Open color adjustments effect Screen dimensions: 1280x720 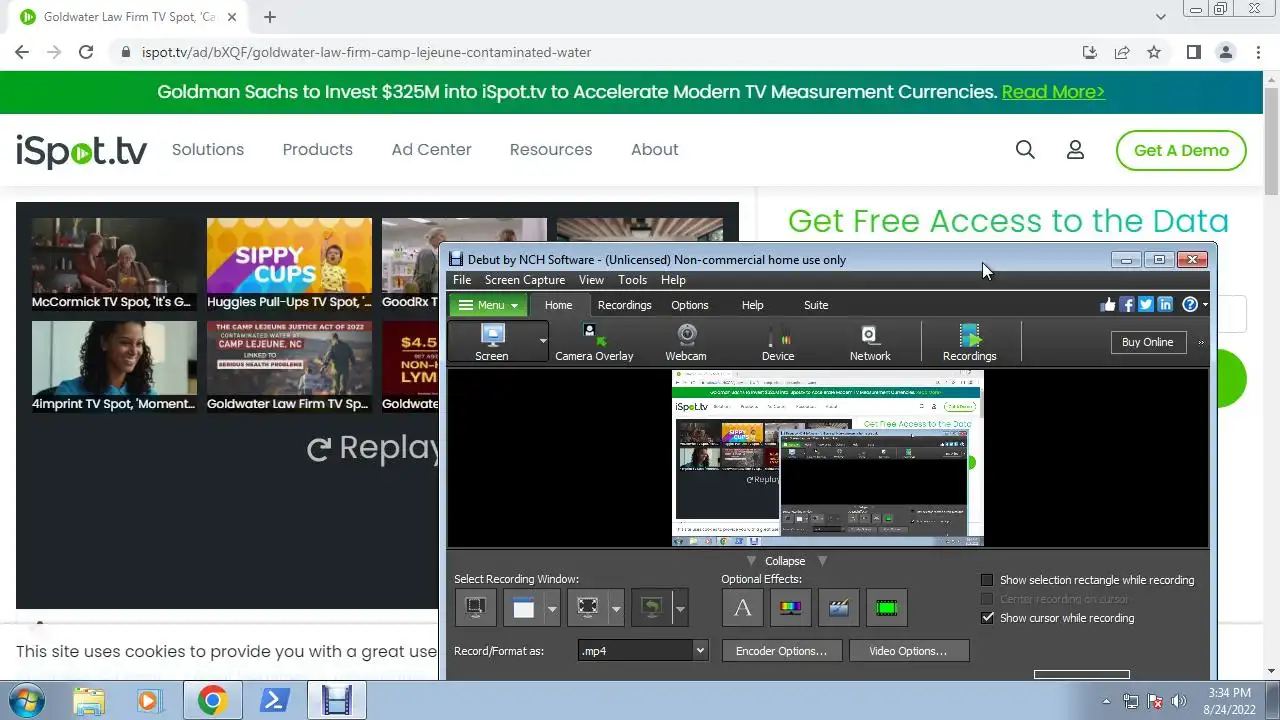point(790,607)
